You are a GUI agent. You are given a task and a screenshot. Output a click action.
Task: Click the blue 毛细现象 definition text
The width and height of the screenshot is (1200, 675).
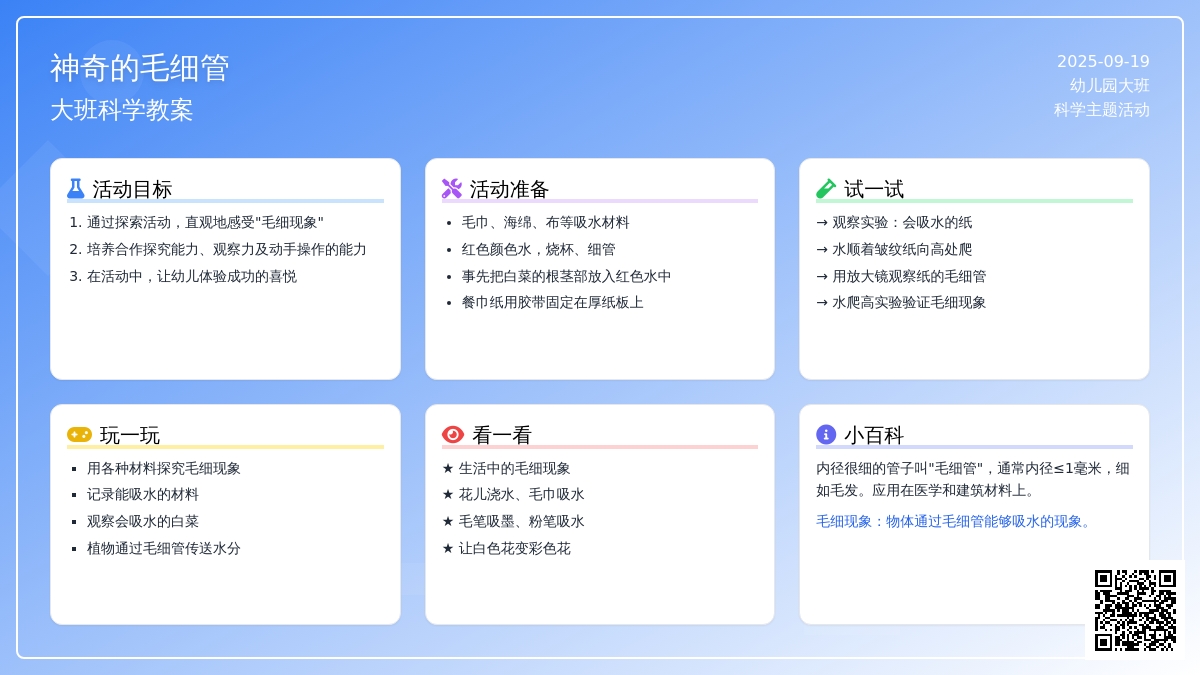coord(955,521)
